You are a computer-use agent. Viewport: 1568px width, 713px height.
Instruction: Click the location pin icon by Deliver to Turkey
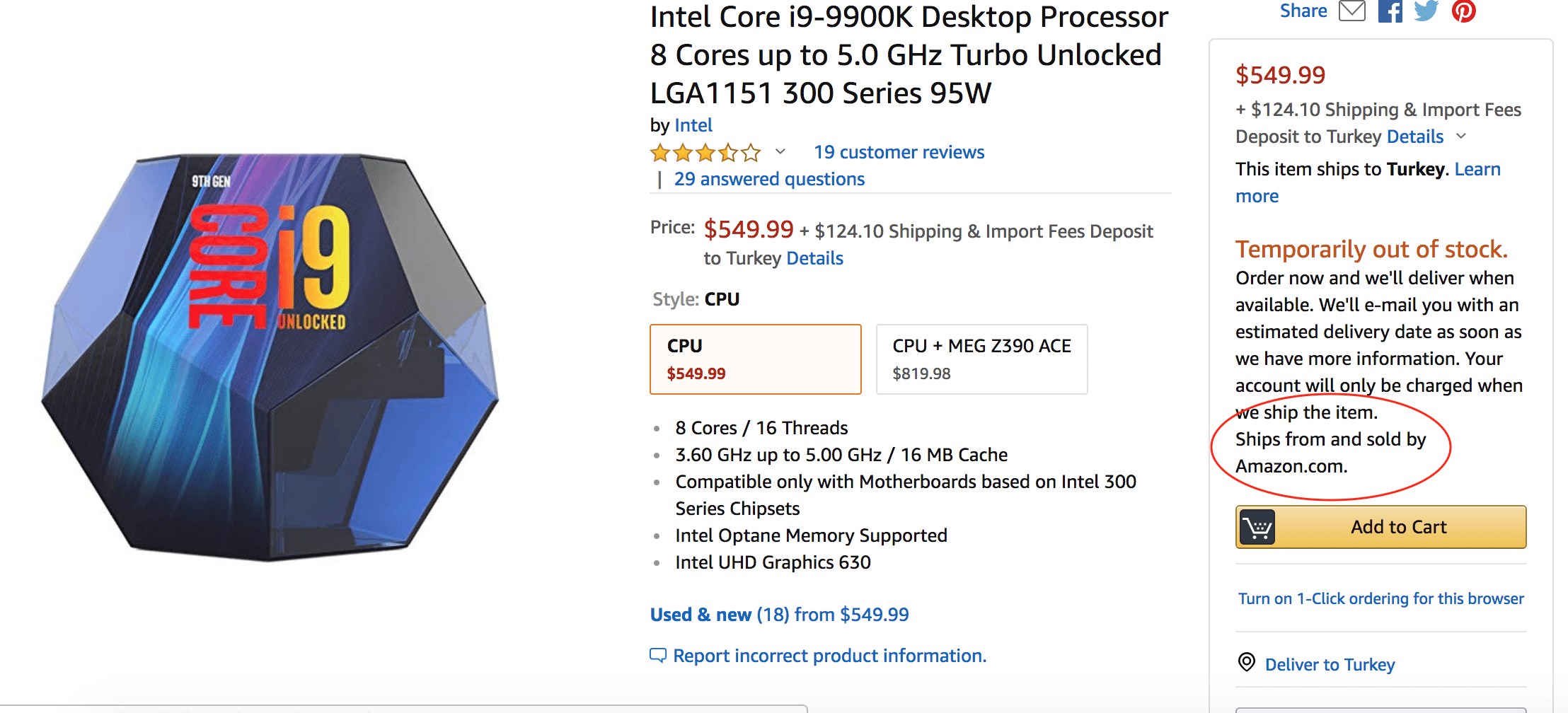coord(1246,663)
